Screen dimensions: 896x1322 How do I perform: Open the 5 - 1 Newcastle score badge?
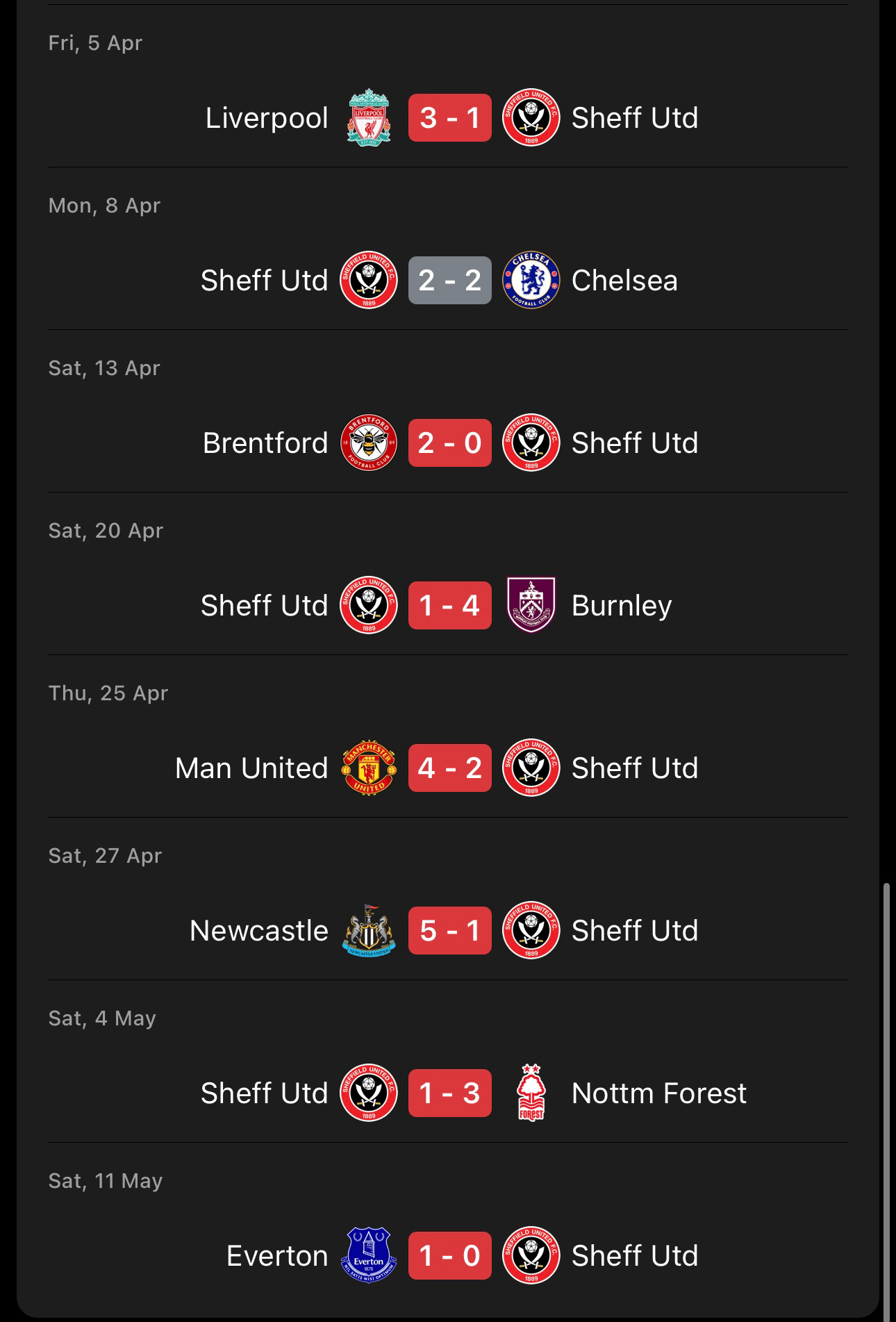450,930
